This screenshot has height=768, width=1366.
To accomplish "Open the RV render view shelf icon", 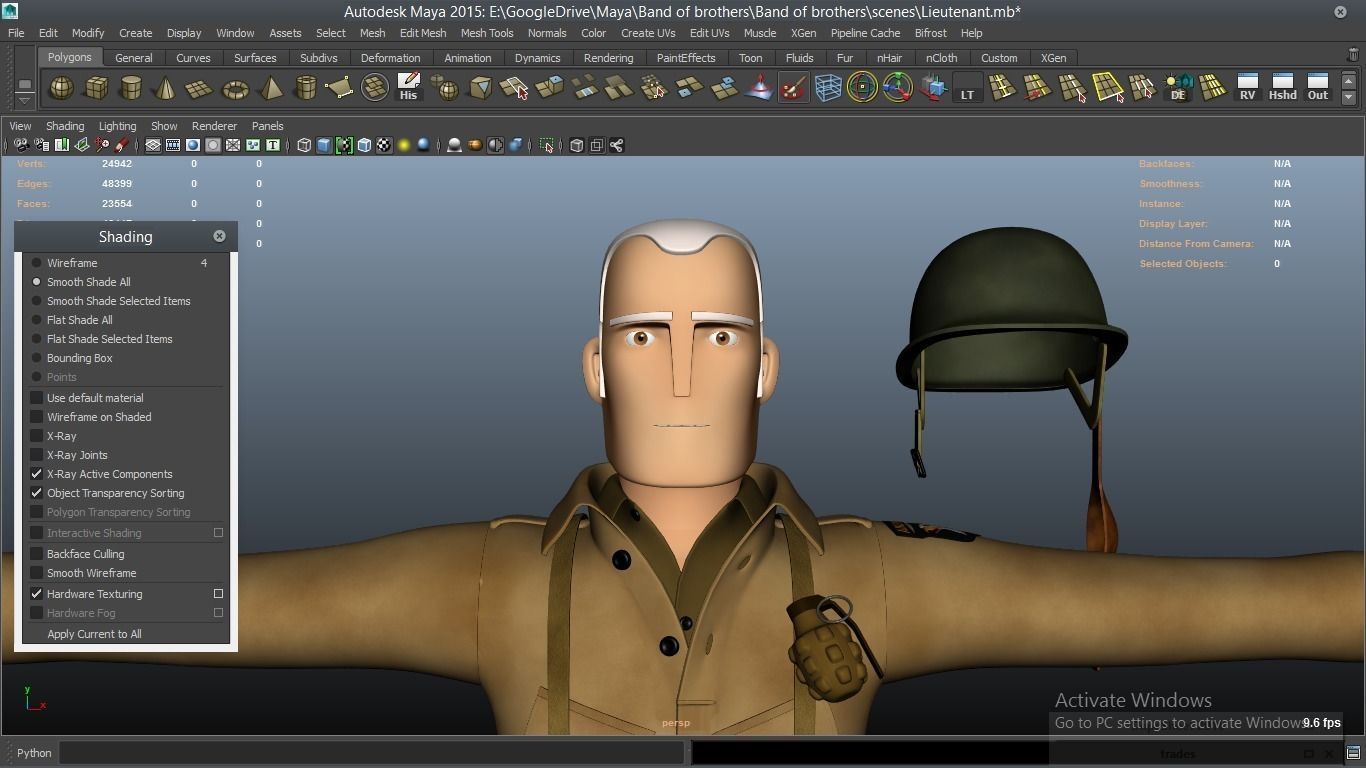I will coord(1247,87).
